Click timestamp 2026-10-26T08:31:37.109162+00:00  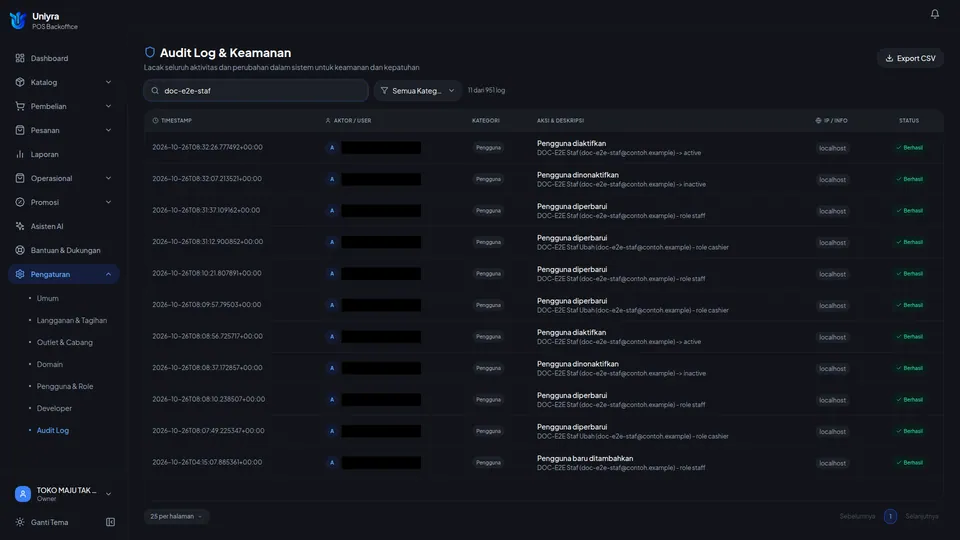pos(206,210)
